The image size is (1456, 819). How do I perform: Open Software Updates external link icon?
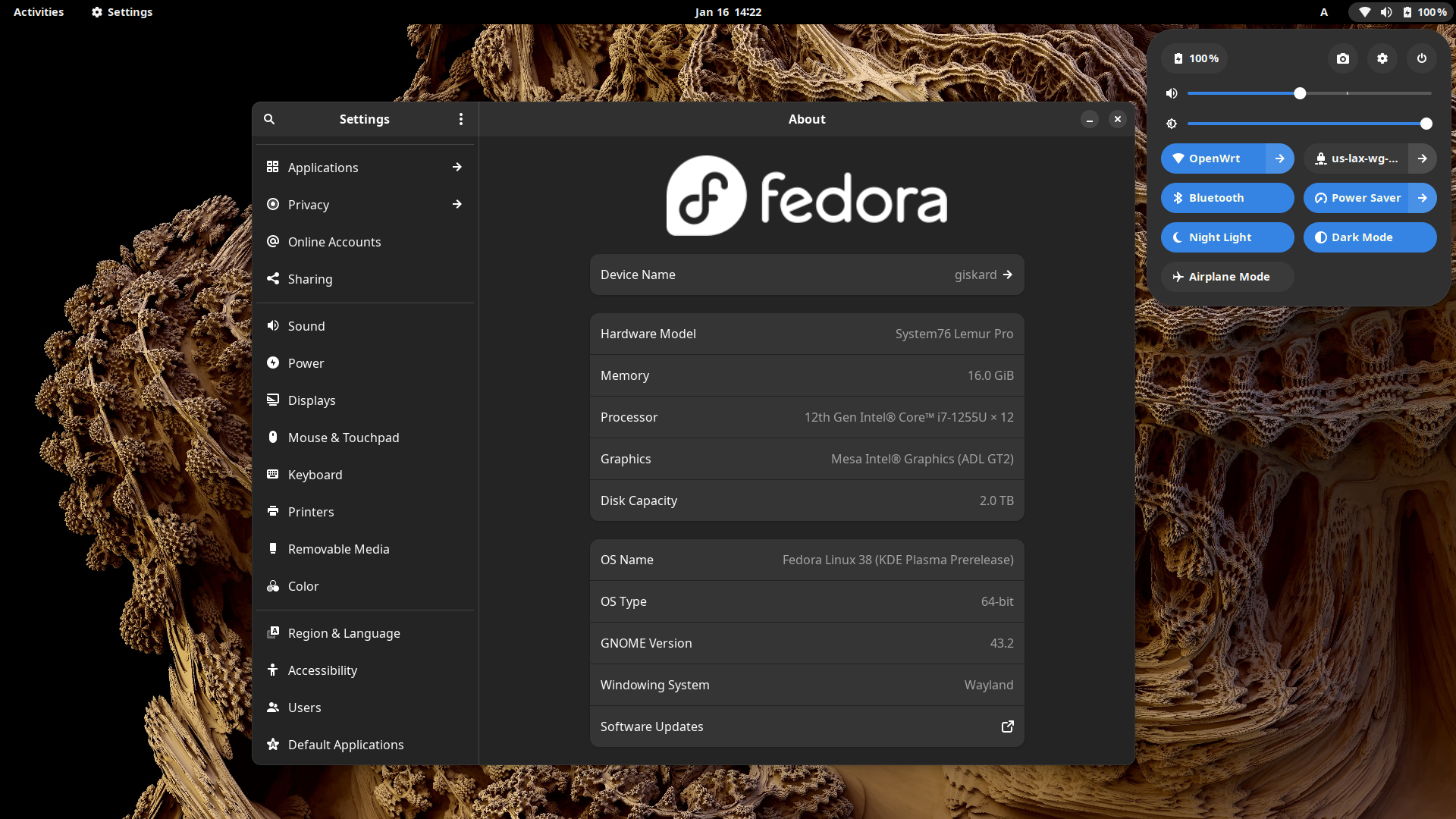[x=1007, y=726]
